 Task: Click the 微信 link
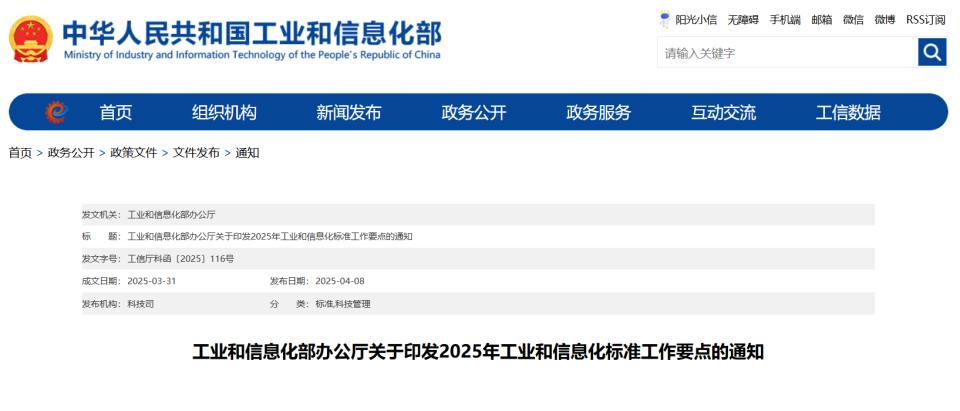point(853,20)
